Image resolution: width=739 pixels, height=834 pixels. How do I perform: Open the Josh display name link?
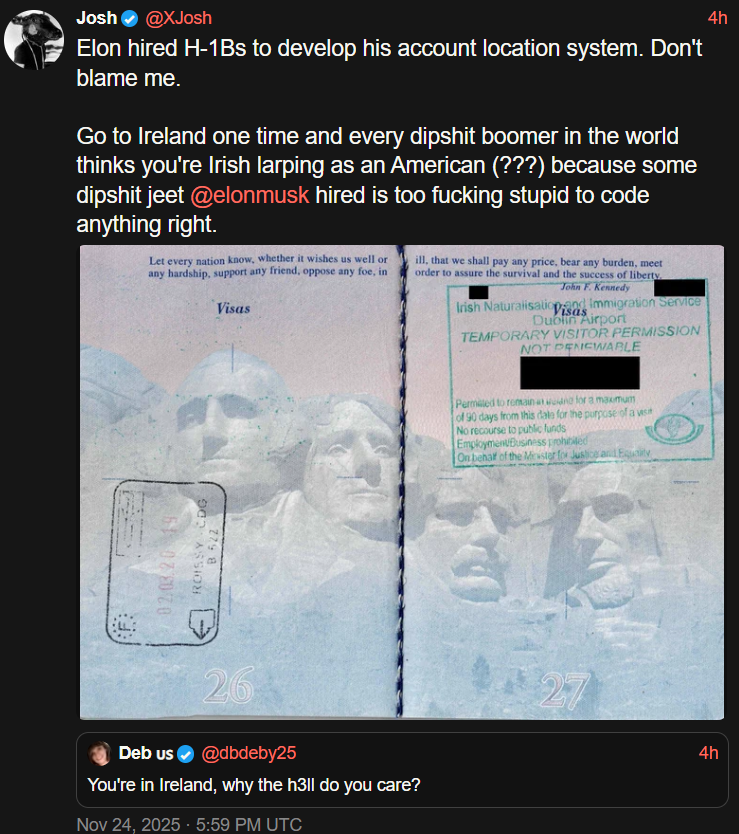tap(97, 18)
